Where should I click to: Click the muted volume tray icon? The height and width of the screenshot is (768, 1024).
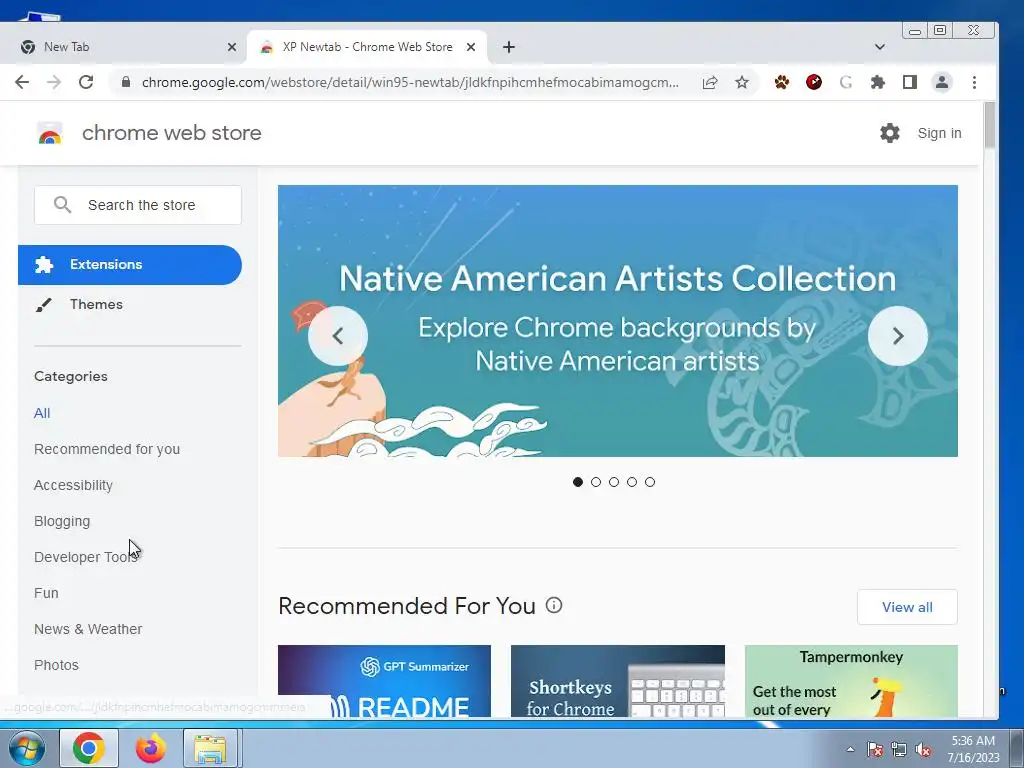[x=923, y=750]
